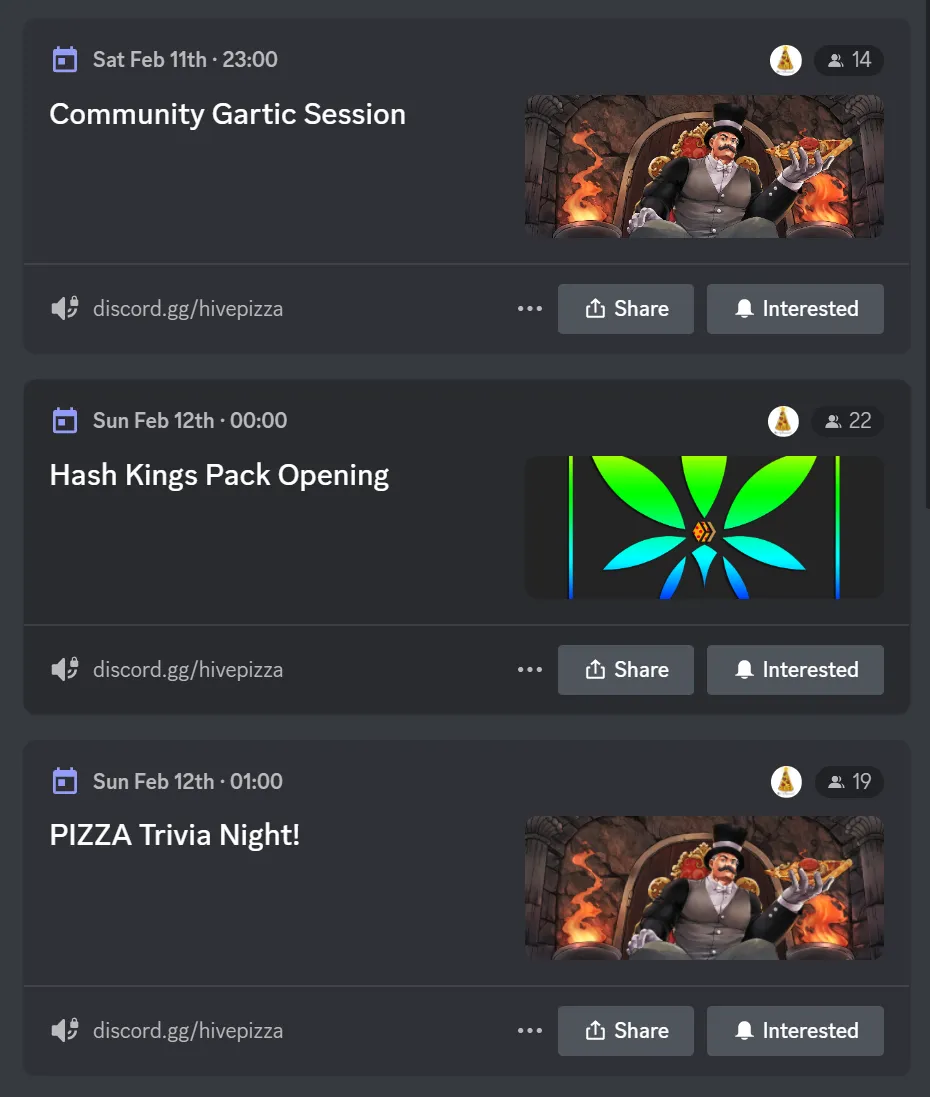Image resolution: width=930 pixels, height=1097 pixels.
Task: Mark interested in Hash Kings Pack Opening
Action: coord(795,670)
